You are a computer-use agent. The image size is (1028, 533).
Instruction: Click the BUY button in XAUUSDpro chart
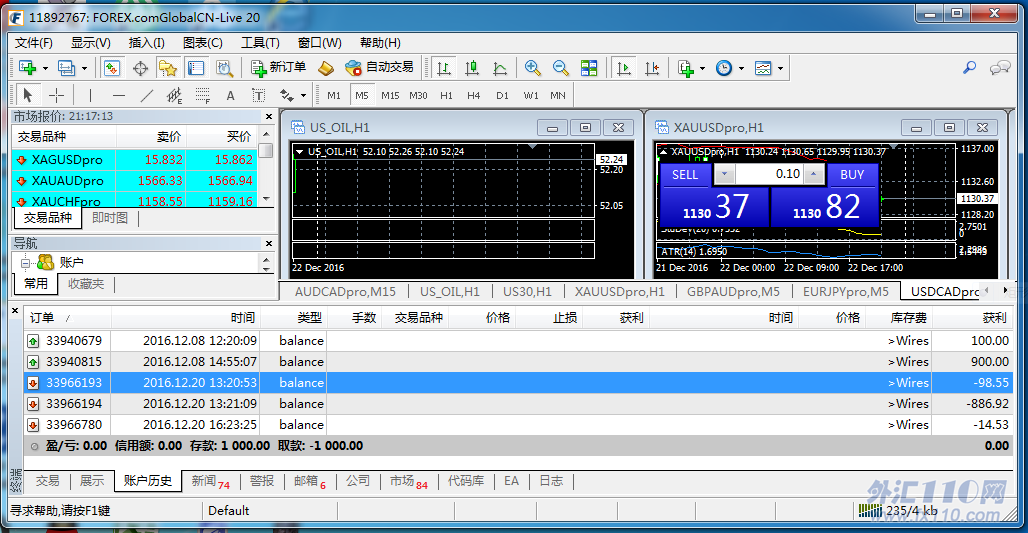[852, 174]
